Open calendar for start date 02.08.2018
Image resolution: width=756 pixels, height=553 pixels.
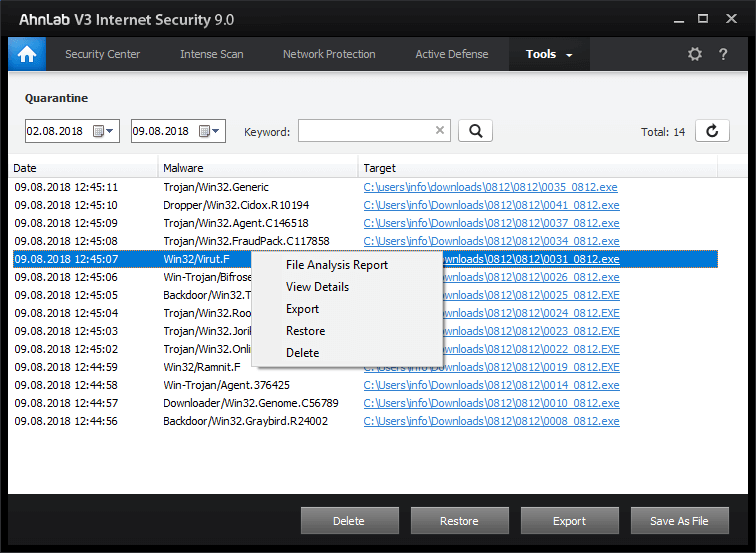(103, 131)
